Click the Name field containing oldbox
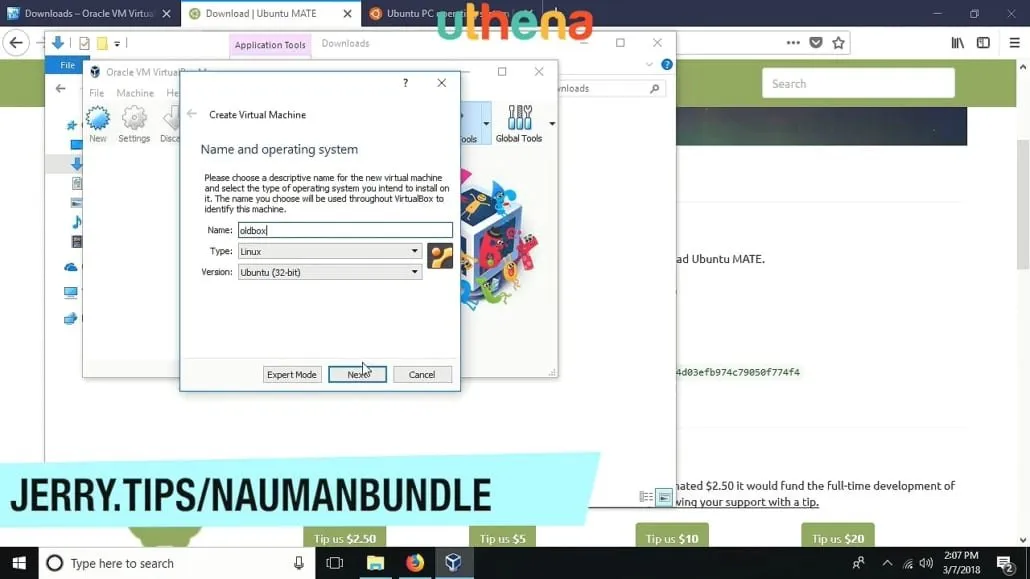Screen dimensions: 1030x579 345,230
